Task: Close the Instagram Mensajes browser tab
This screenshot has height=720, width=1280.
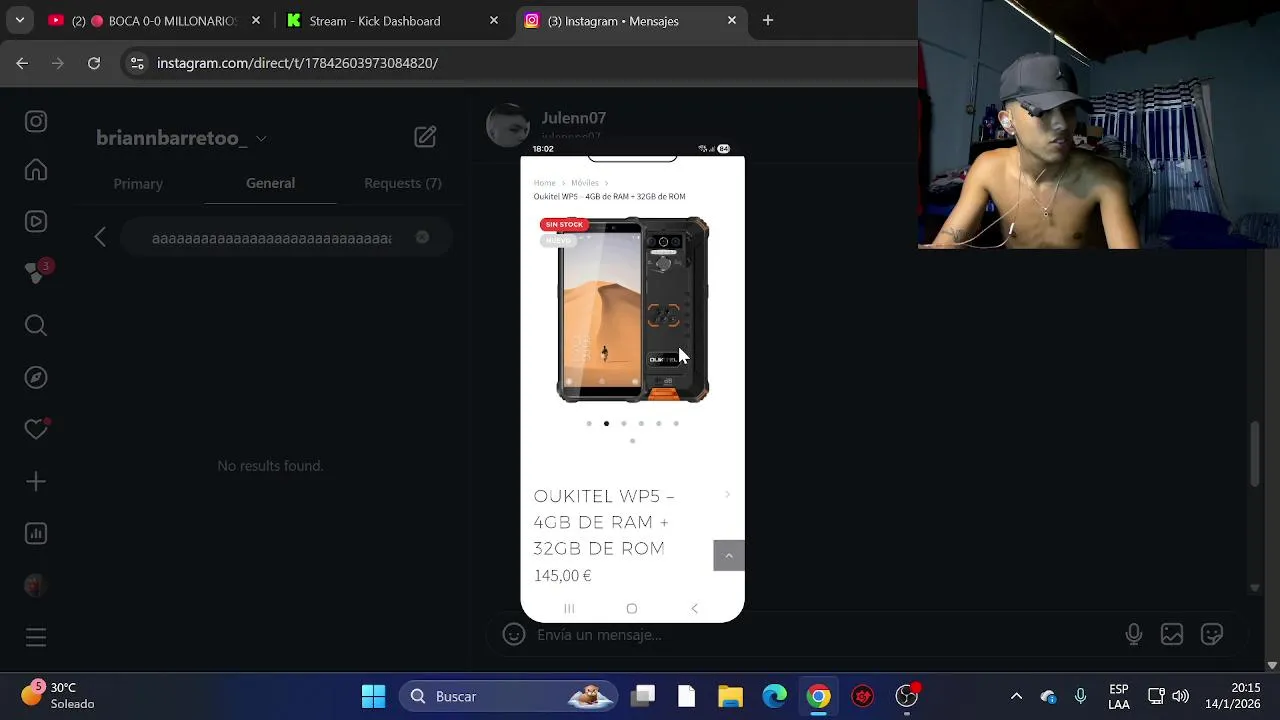Action: (x=732, y=20)
